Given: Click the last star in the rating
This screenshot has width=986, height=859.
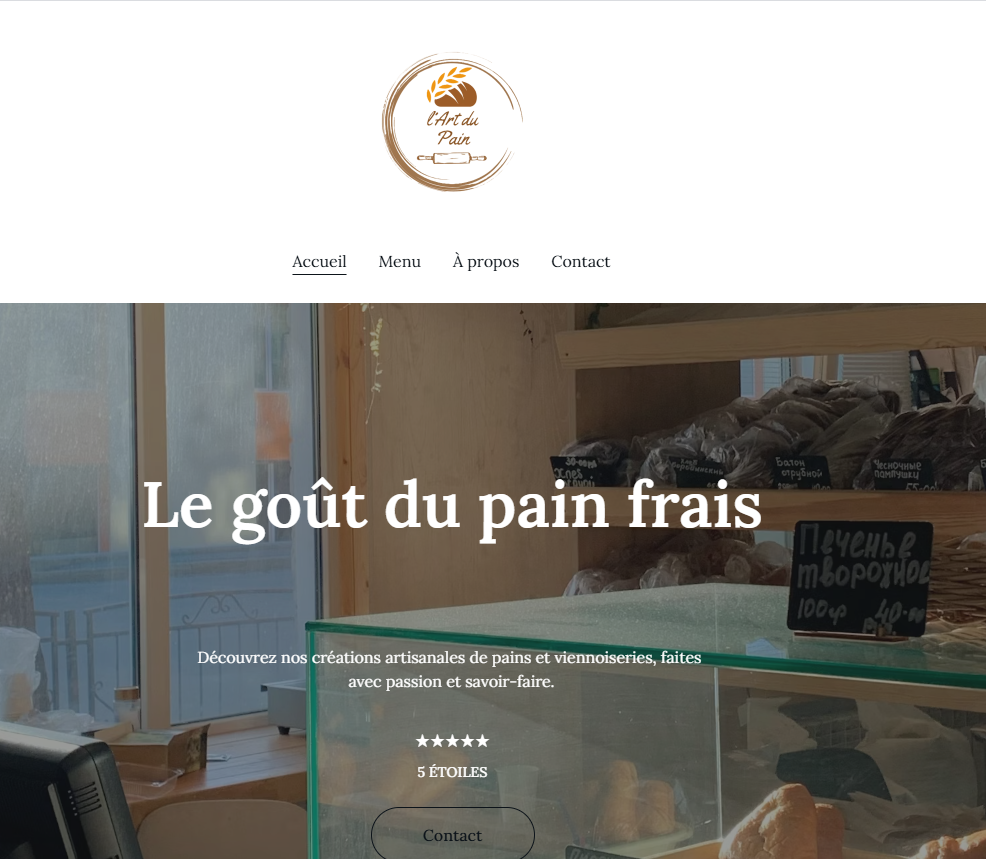Looking at the screenshot, I should pos(482,741).
